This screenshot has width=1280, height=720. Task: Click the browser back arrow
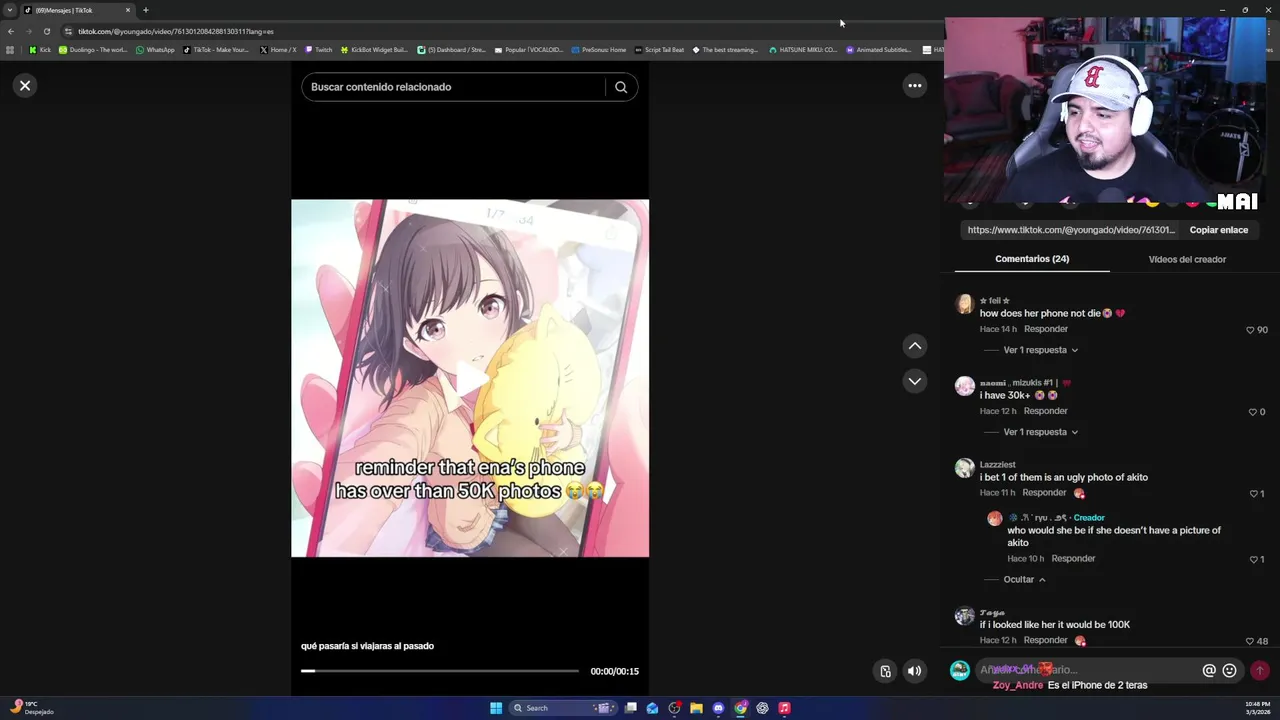click(x=10, y=31)
